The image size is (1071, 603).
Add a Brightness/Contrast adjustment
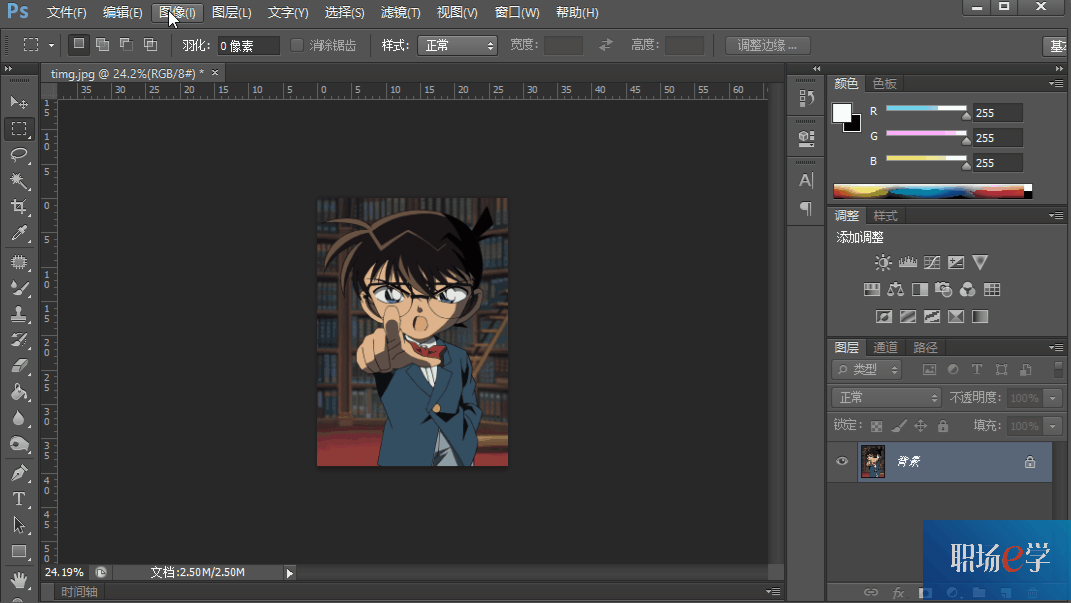coord(883,263)
